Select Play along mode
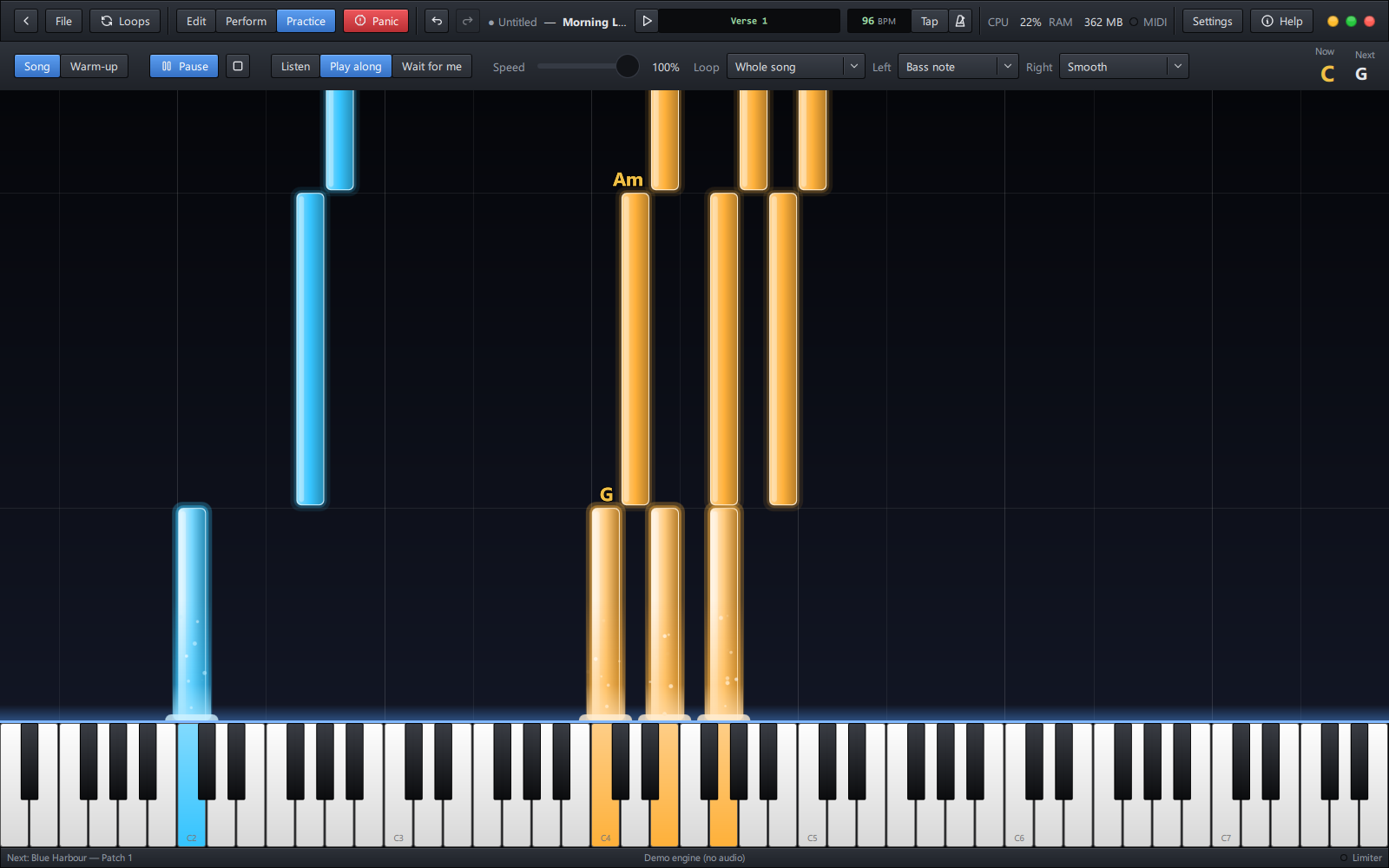Screen dimensions: 1389x868 pyautogui.click(x=356, y=66)
